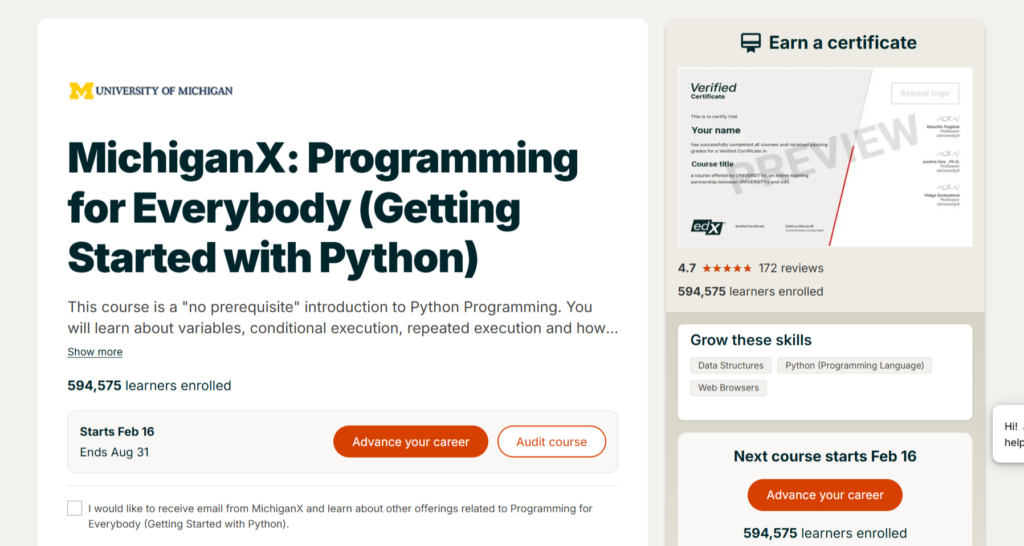Viewport: 1024px width, 546px height.
Task: Click the certificate icon beside Earn a certificate
Action: coord(750,43)
